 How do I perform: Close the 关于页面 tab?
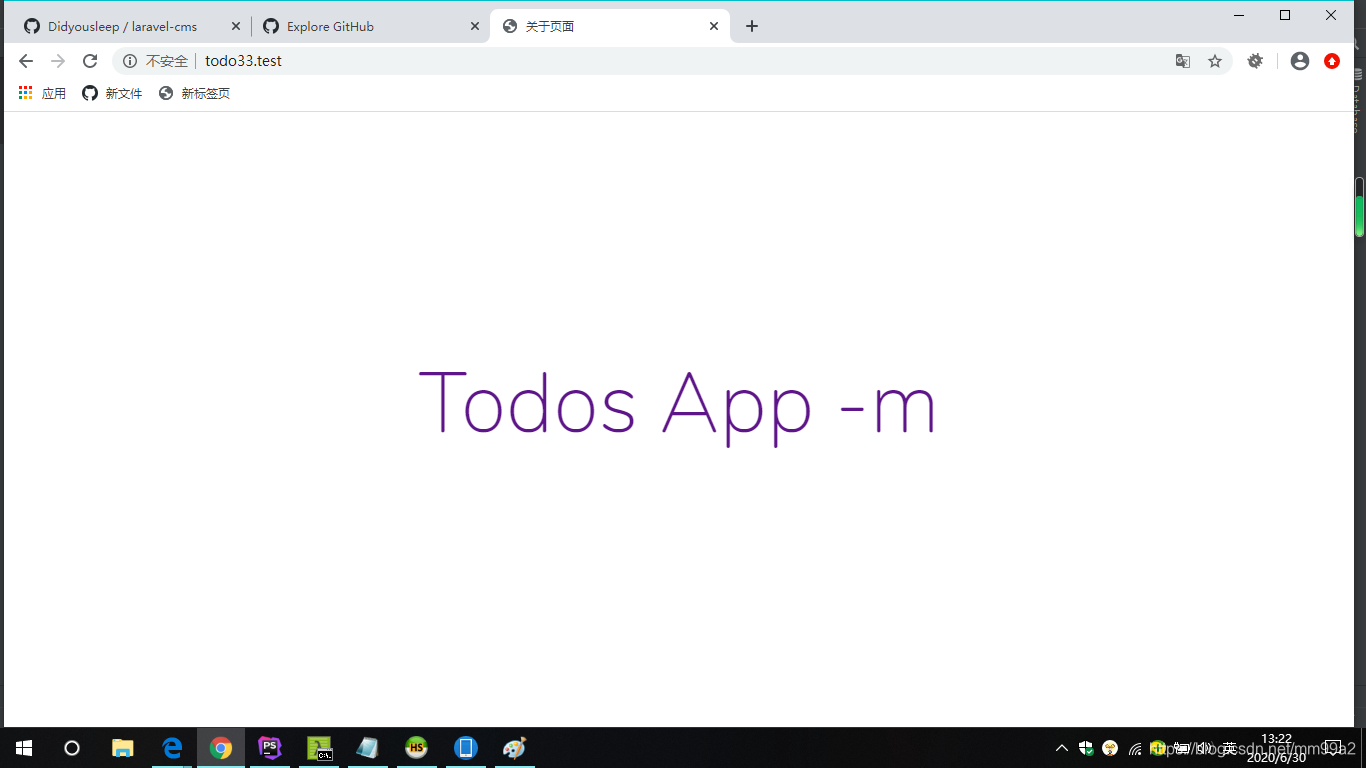click(x=714, y=26)
